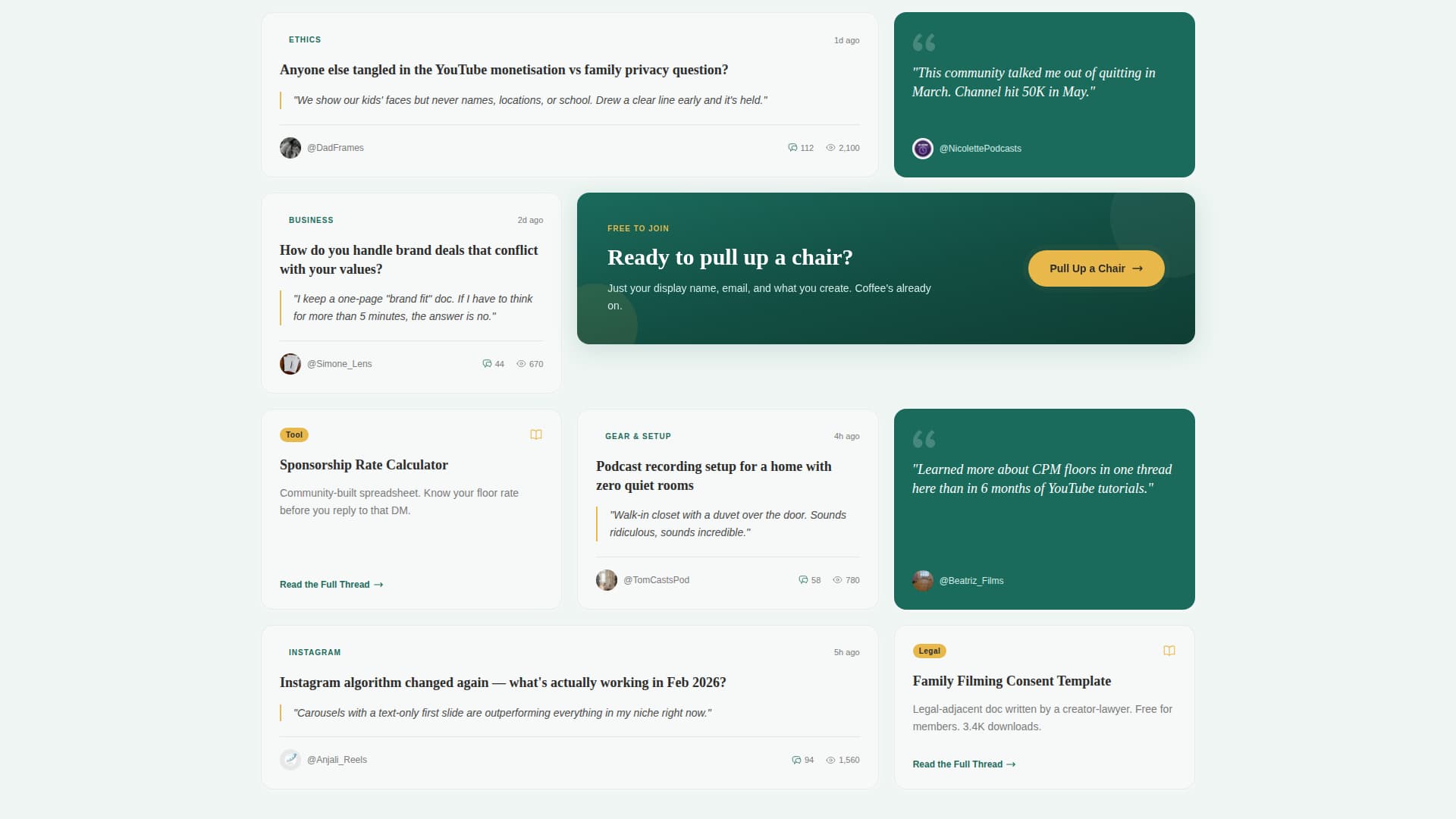Image resolution: width=1456 pixels, height=819 pixels.
Task: Click the arrow icon inside Pull Up a Chair button
Action: tap(1137, 268)
